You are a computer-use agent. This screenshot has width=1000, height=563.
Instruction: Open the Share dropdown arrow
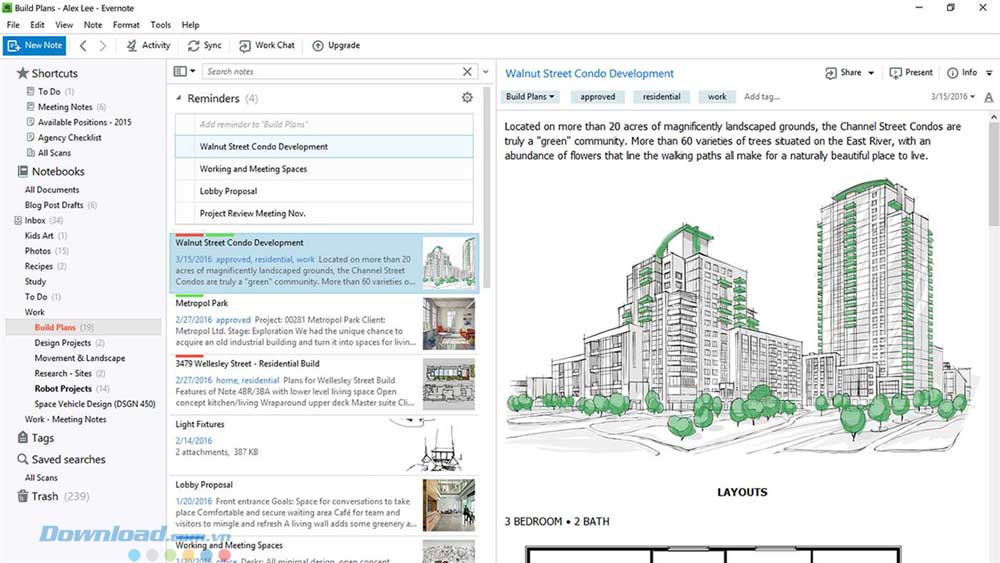pos(871,73)
